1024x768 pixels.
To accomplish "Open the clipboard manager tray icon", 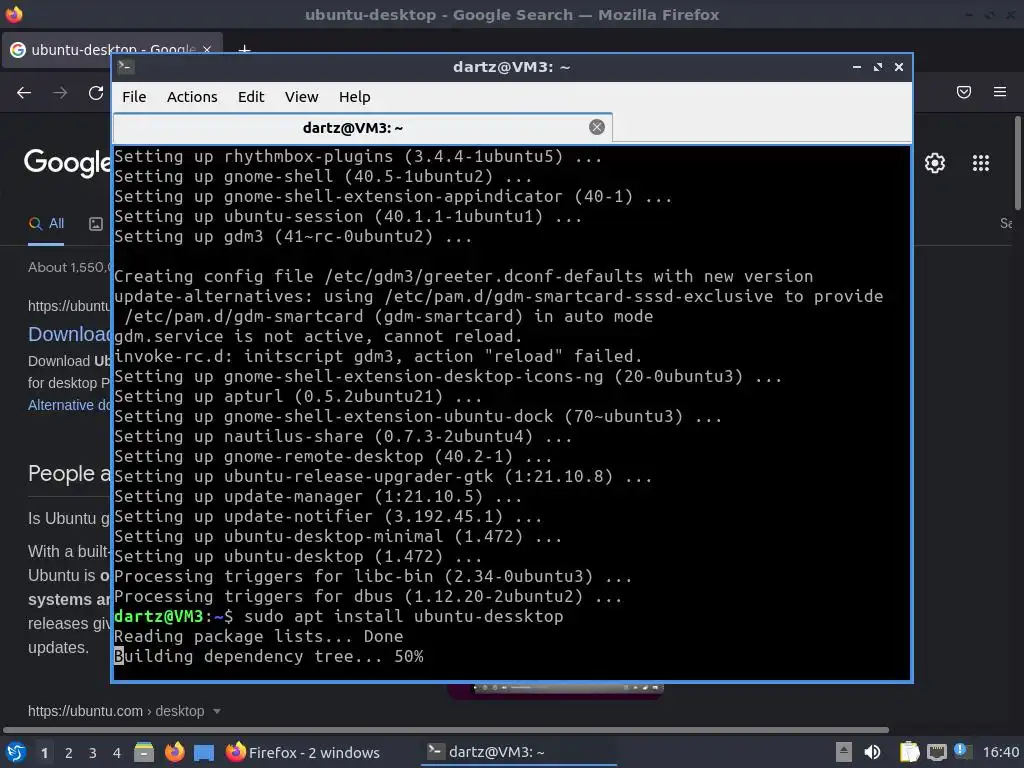I will pyautogui.click(x=909, y=752).
